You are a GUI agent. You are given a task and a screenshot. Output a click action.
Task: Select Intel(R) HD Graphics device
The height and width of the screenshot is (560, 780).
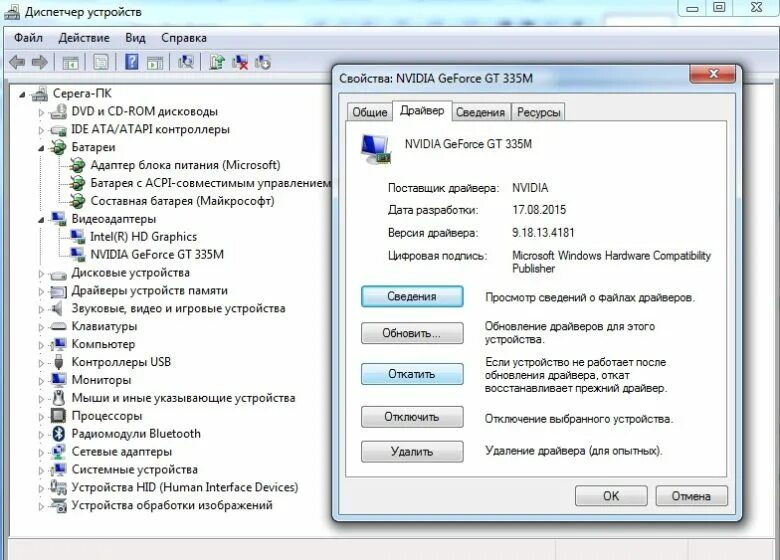(143, 237)
